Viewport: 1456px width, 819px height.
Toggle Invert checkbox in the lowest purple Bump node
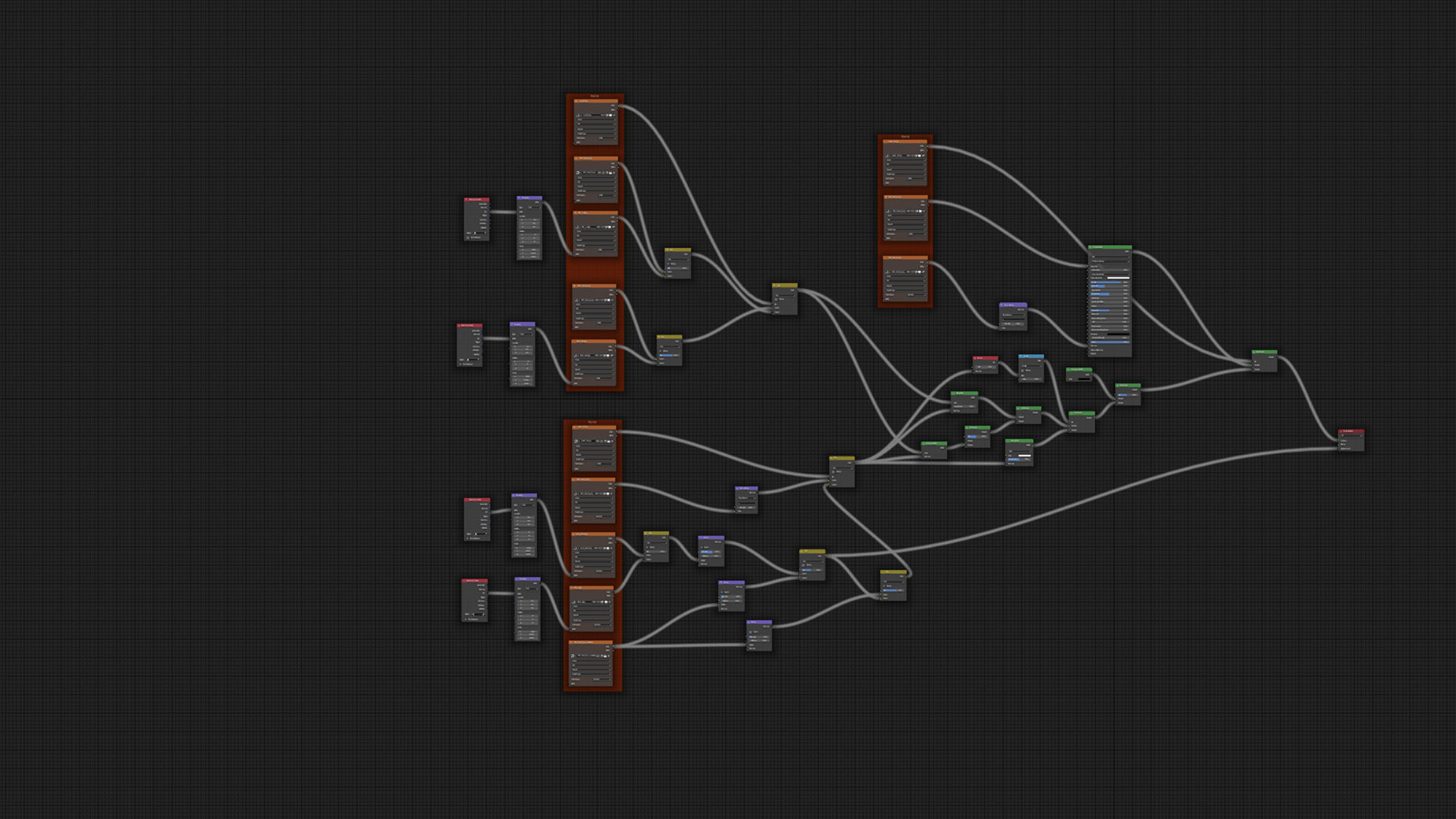coord(751,632)
